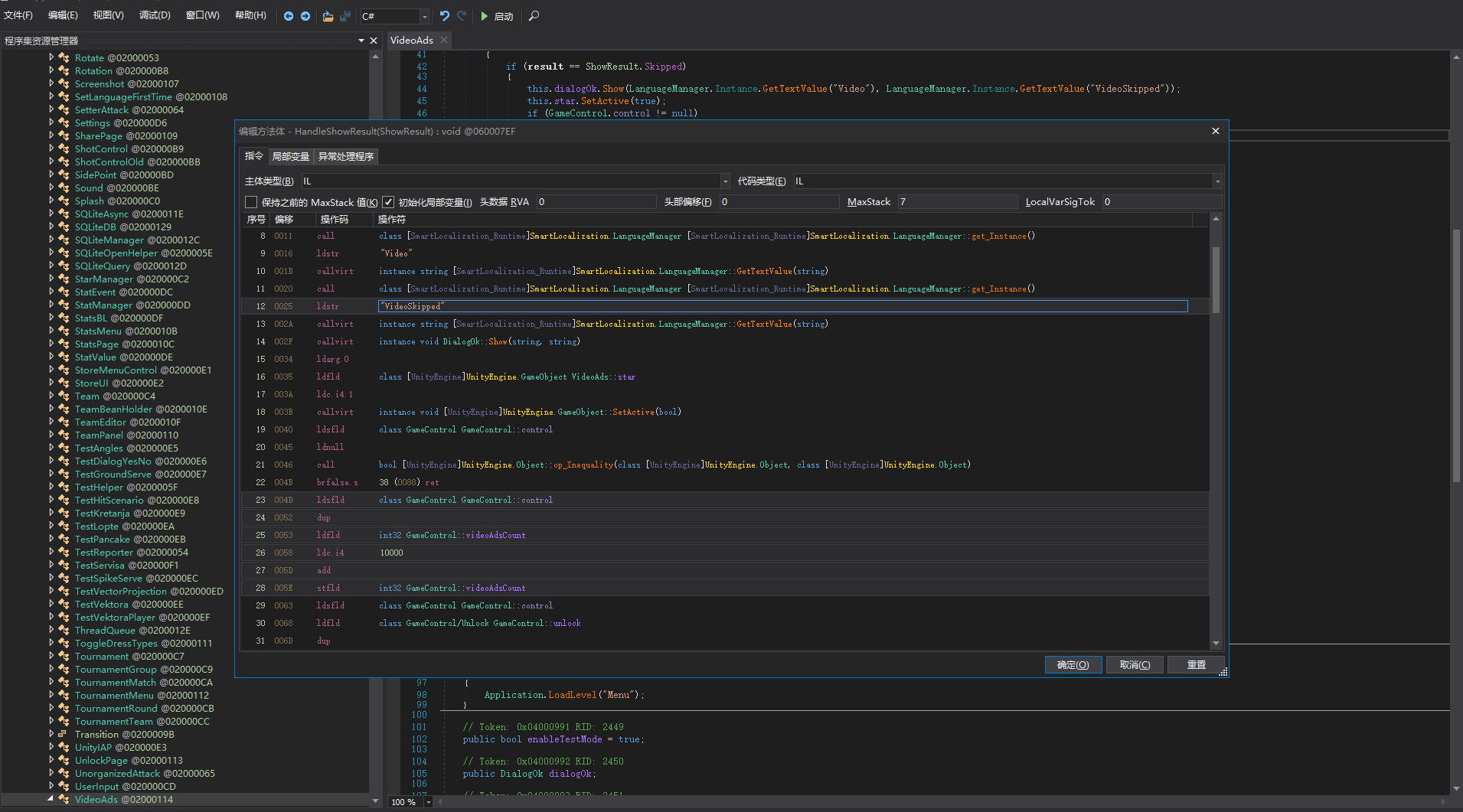
Task: Close the assembly explorer panel
Action: click(x=374, y=41)
